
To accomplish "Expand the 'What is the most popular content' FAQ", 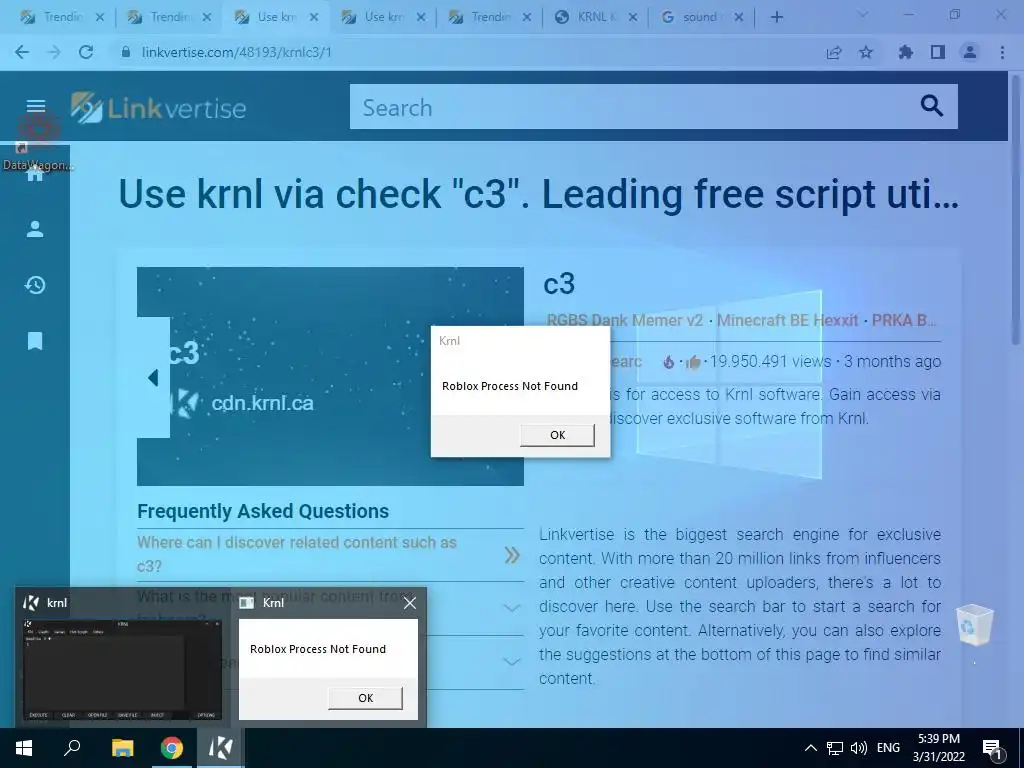I will coord(330,608).
